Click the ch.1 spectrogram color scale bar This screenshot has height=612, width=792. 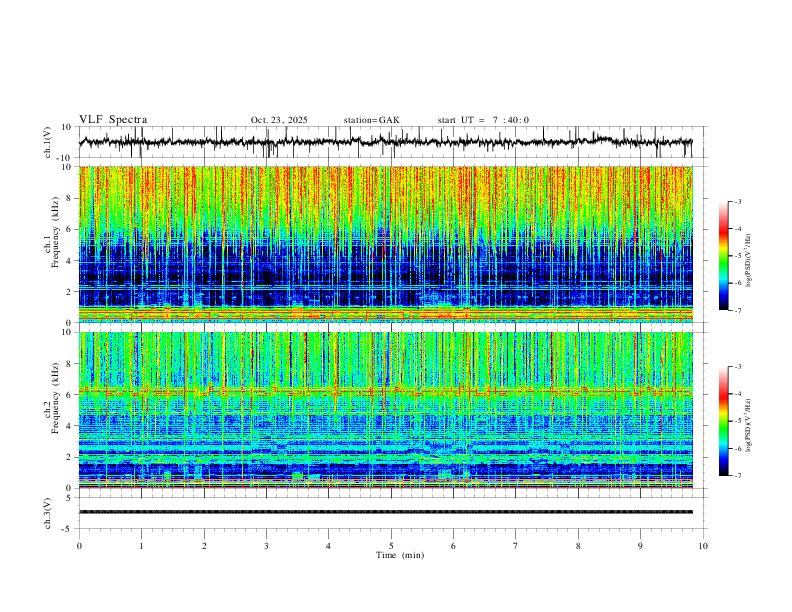[x=723, y=256]
